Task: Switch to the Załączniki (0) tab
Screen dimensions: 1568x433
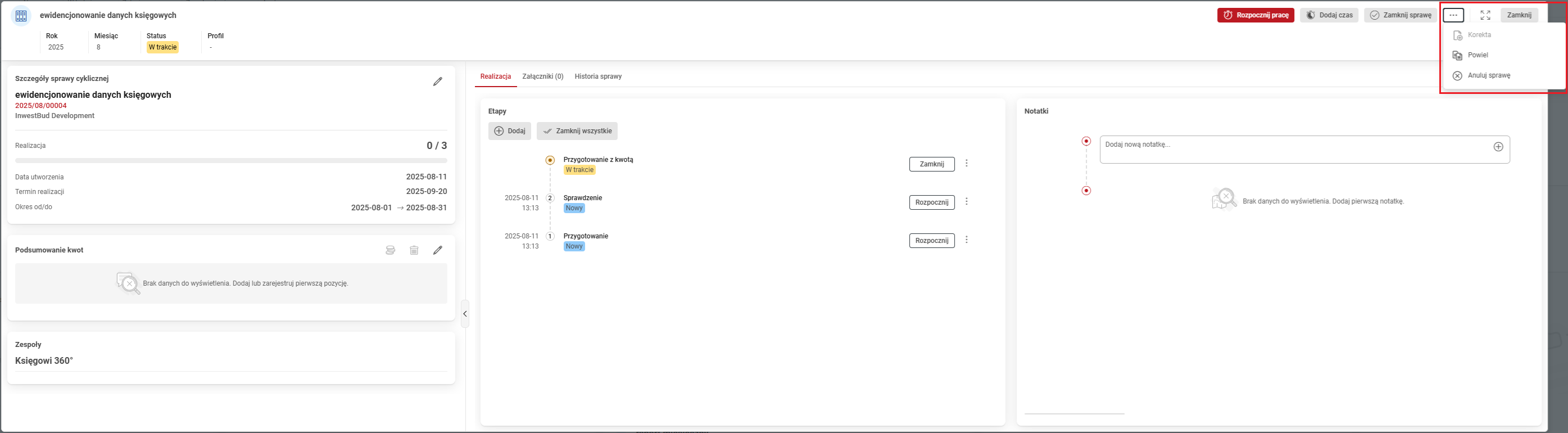Action: (x=542, y=76)
